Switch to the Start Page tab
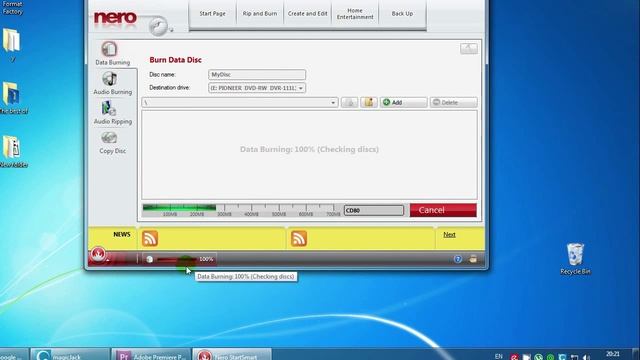This screenshot has height=360, width=640. [212, 13]
